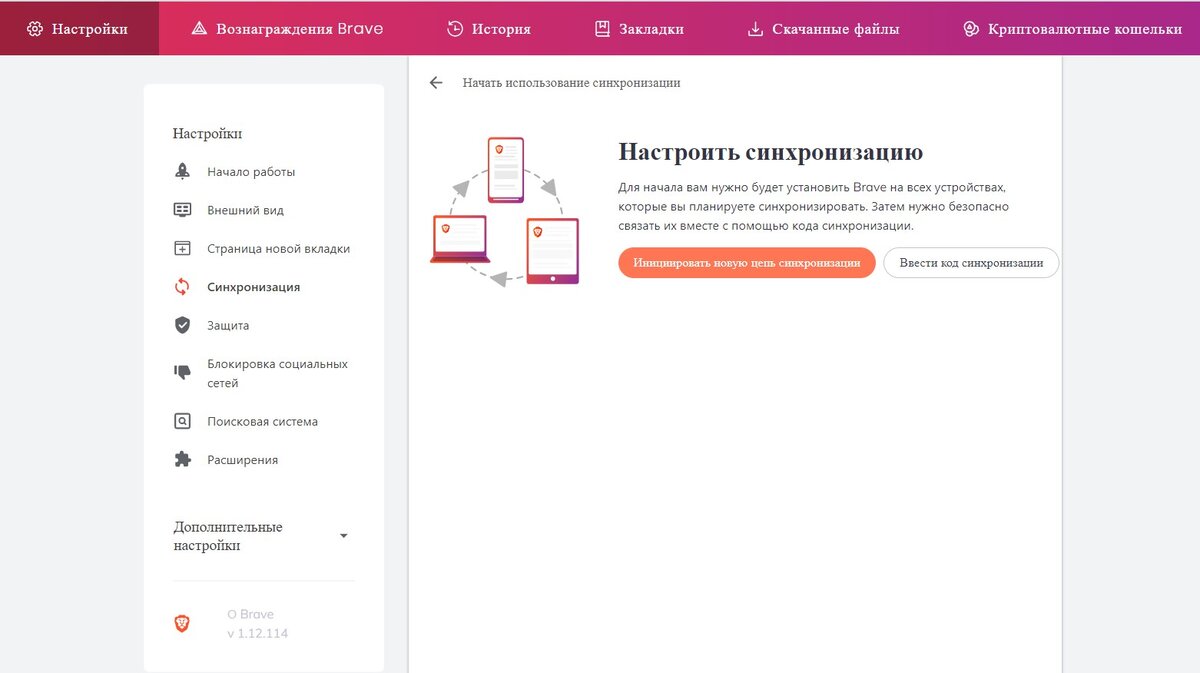
Task: Switch to the Закладки tab
Action: (x=639, y=29)
